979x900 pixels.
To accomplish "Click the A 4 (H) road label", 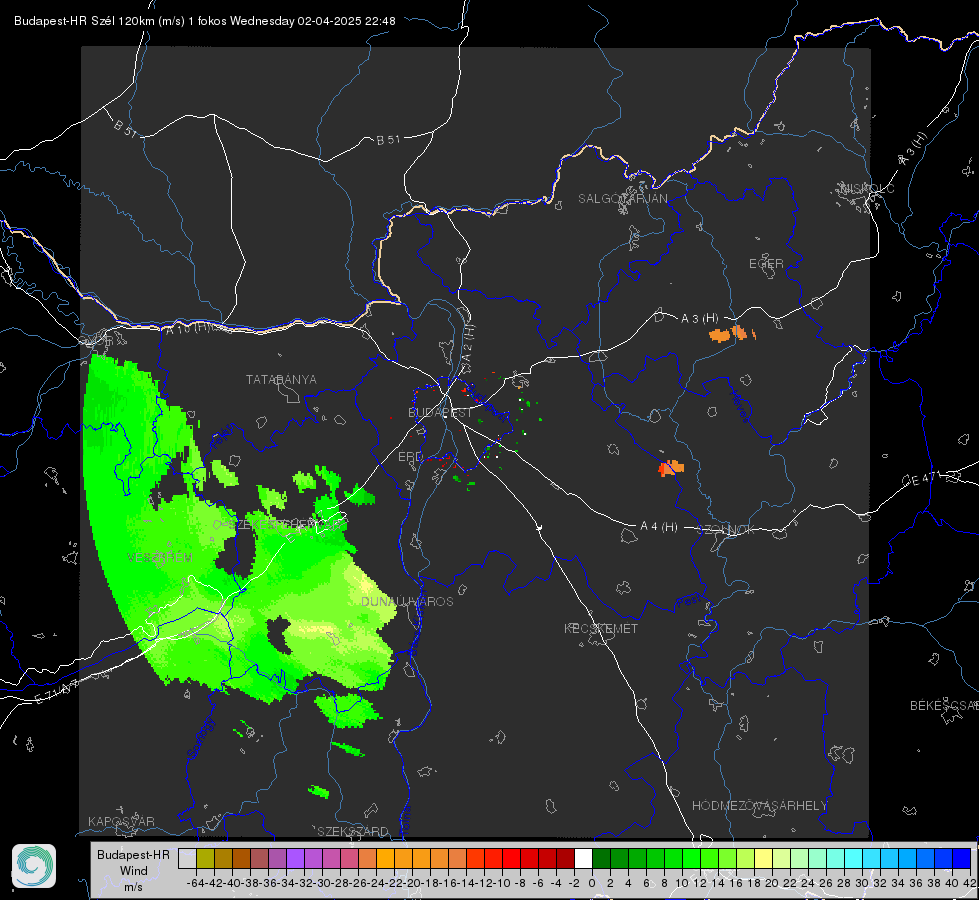I will (x=659, y=527).
